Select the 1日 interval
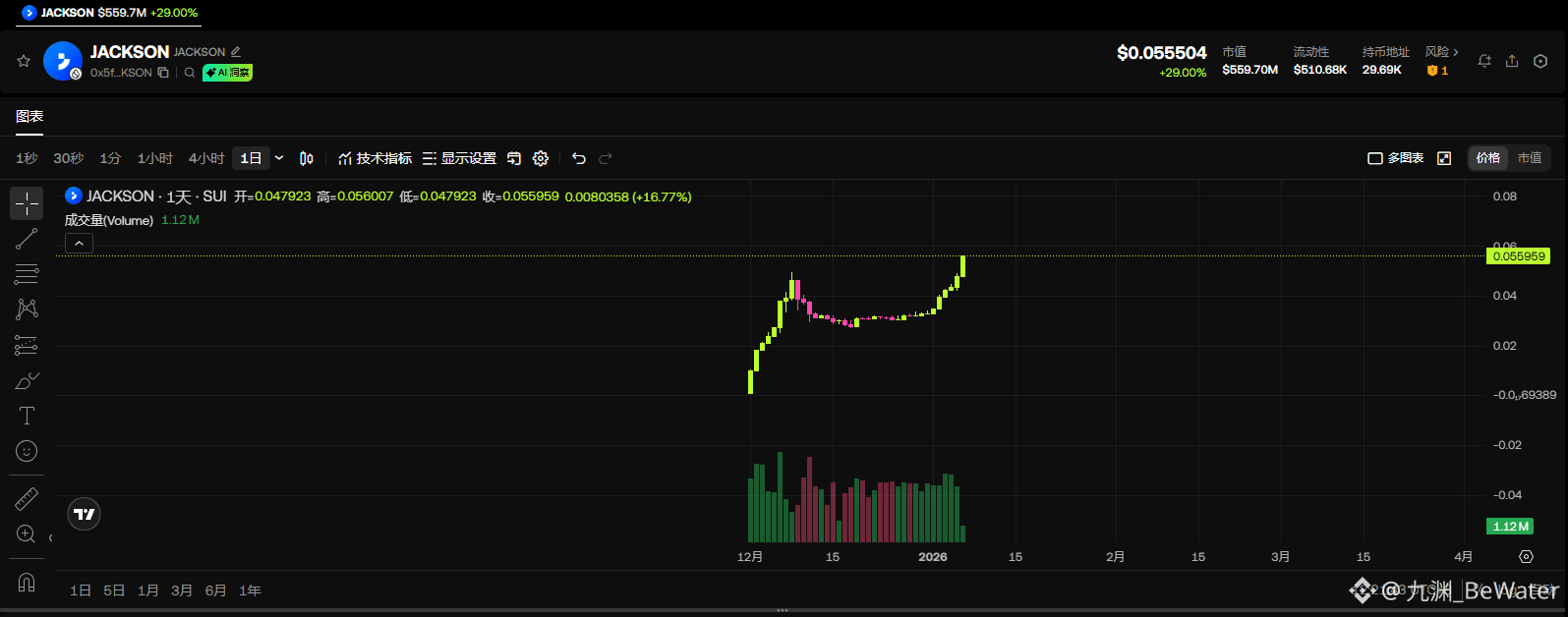1568x617 pixels. pos(252,158)
